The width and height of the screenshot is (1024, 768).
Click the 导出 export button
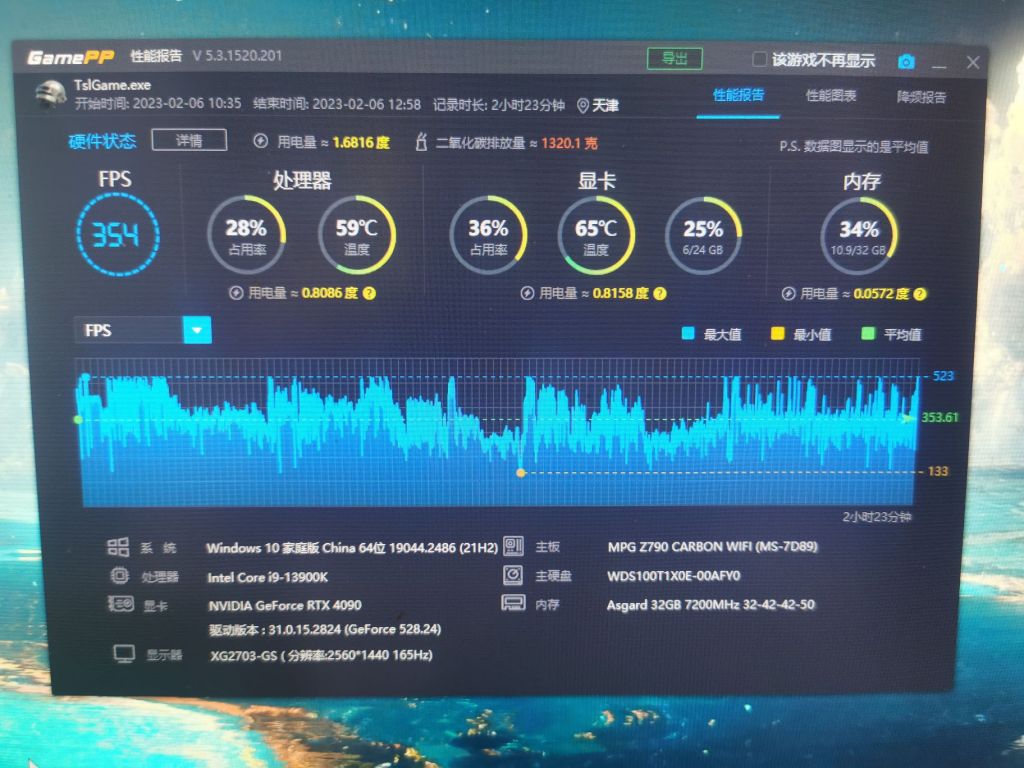674,58
